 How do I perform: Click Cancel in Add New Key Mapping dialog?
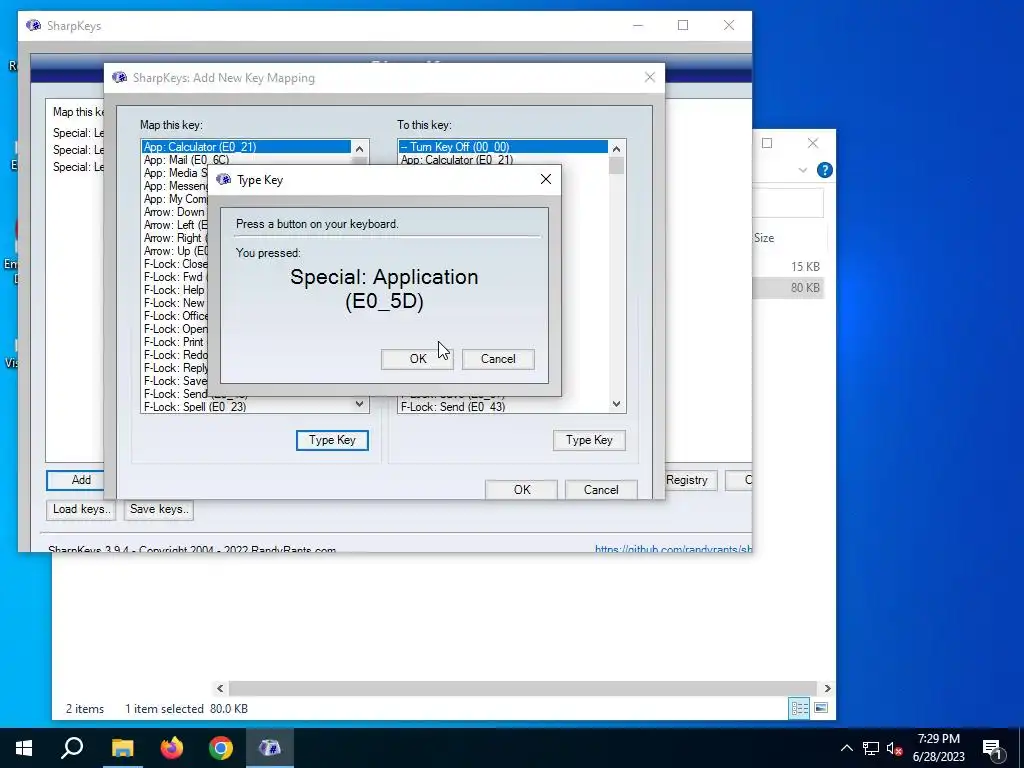[601, 490]
